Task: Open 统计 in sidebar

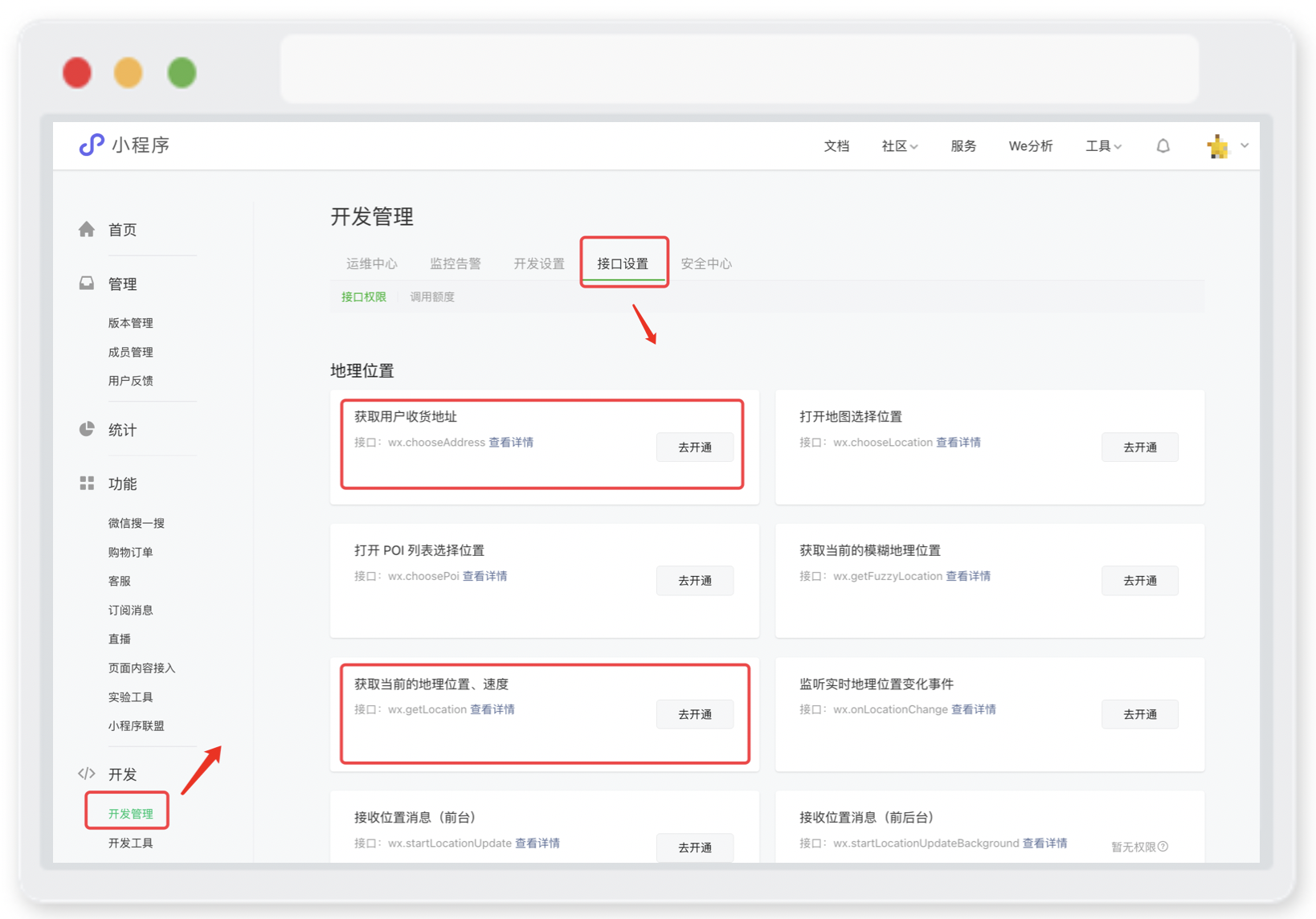Action: point(122,430)
